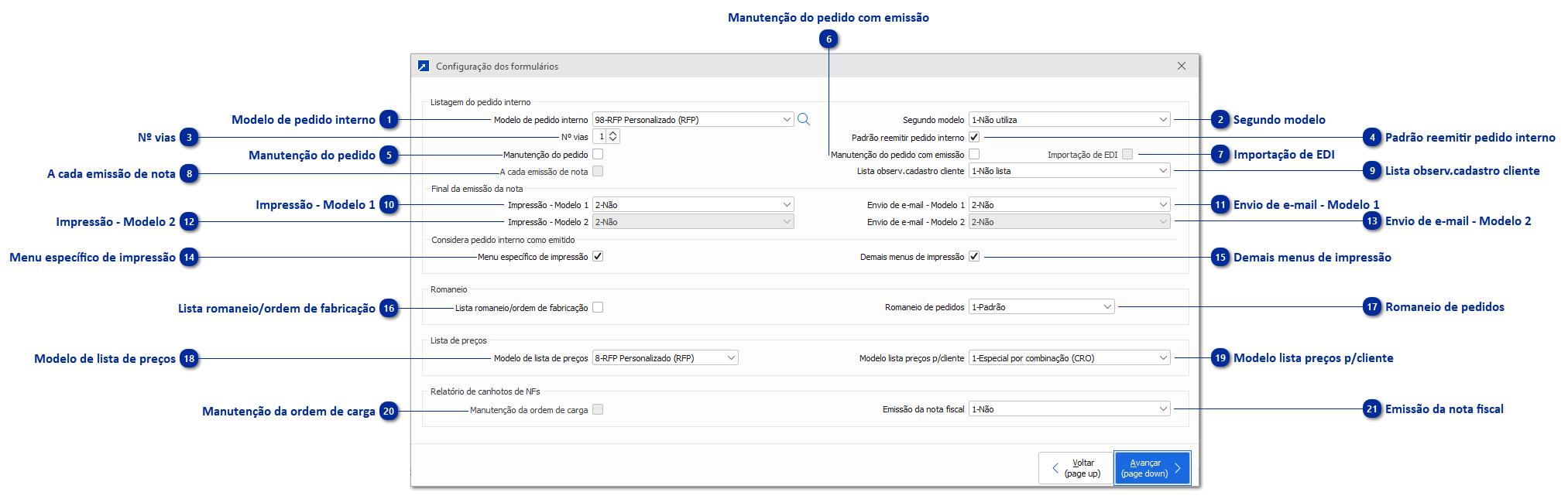Open the Modelo de lista de preços dropdown
This screenshot has height=499, width=1568.
(665, 358)
